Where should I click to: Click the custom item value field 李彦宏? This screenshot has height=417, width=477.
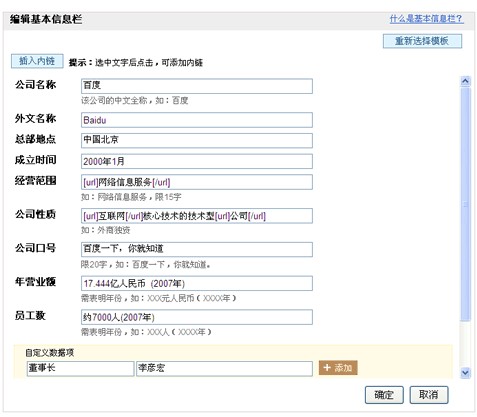(x=224, y=369)
